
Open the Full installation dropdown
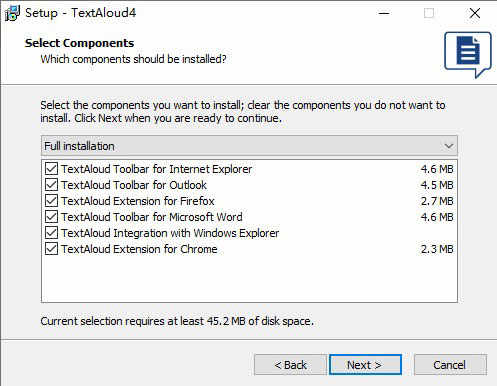tap(249, 146)
